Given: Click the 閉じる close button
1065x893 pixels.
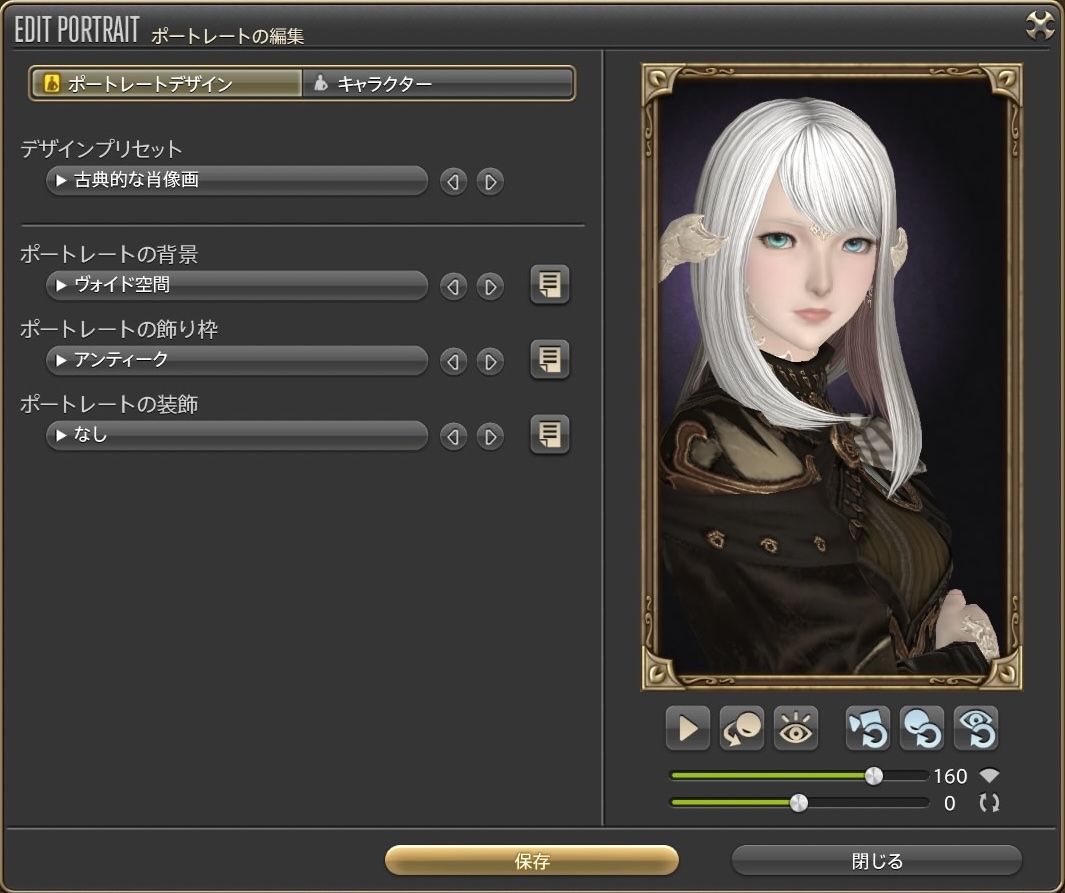Looking at the screenshot, I should 876,861.
